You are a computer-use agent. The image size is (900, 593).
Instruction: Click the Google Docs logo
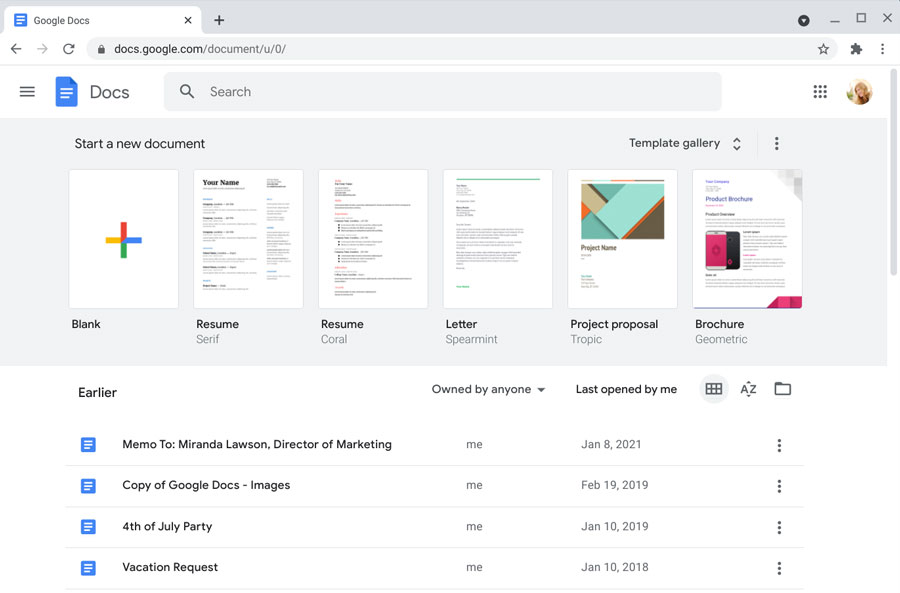pos(66,91)
